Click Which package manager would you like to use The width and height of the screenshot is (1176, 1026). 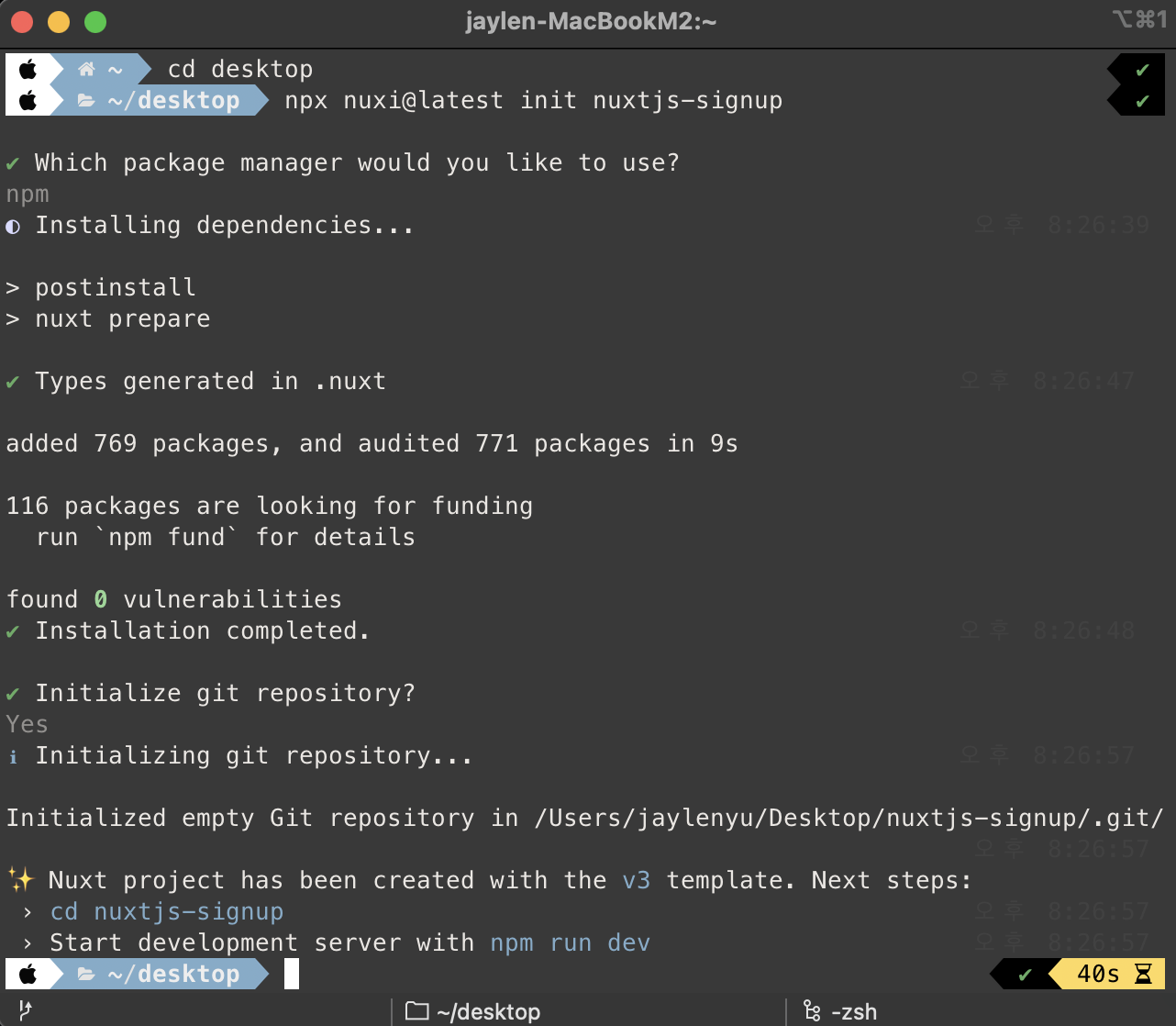[357, 163]
